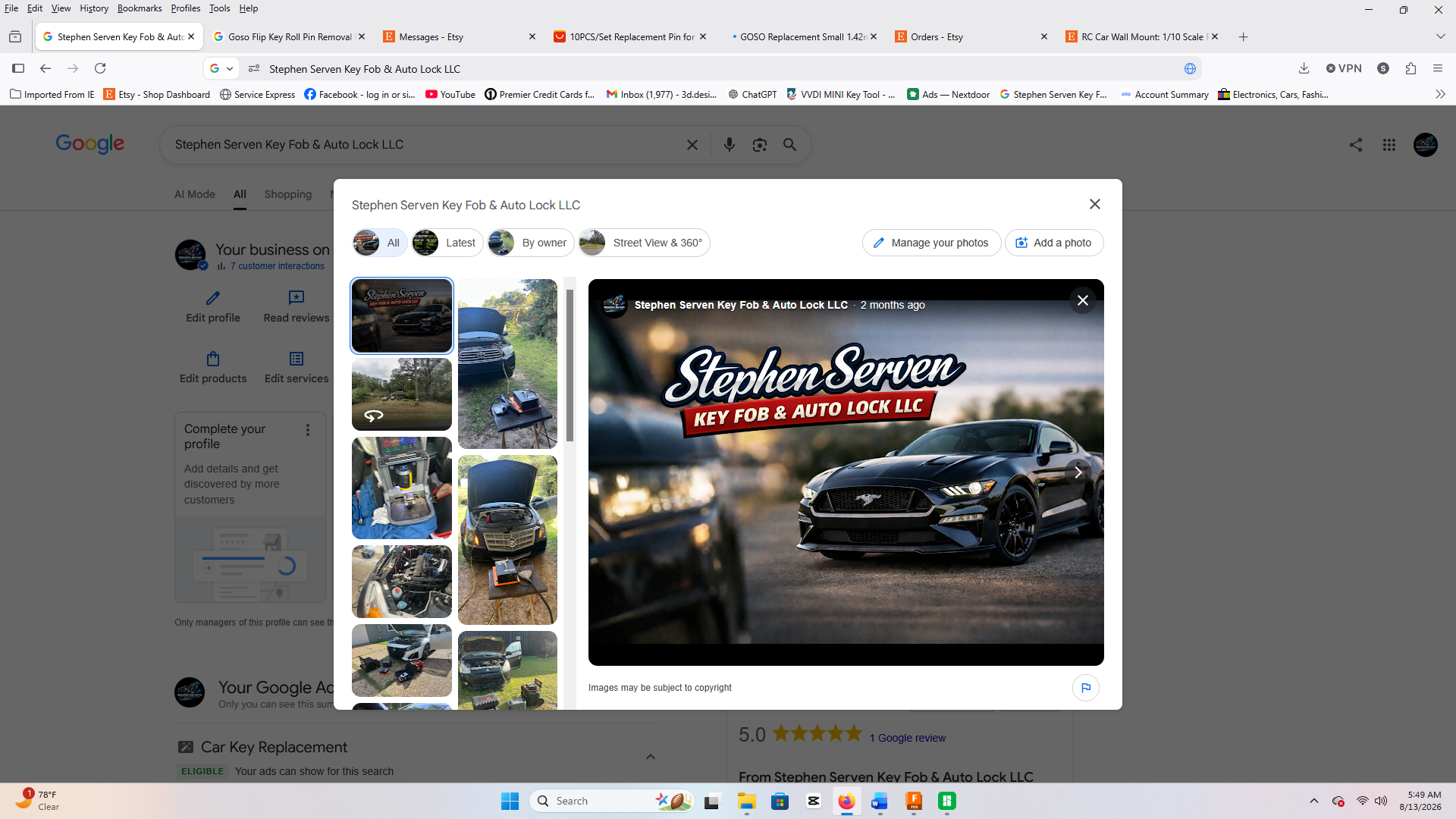
Task: Close the Goso Flip Key tab
Action: 362,36
